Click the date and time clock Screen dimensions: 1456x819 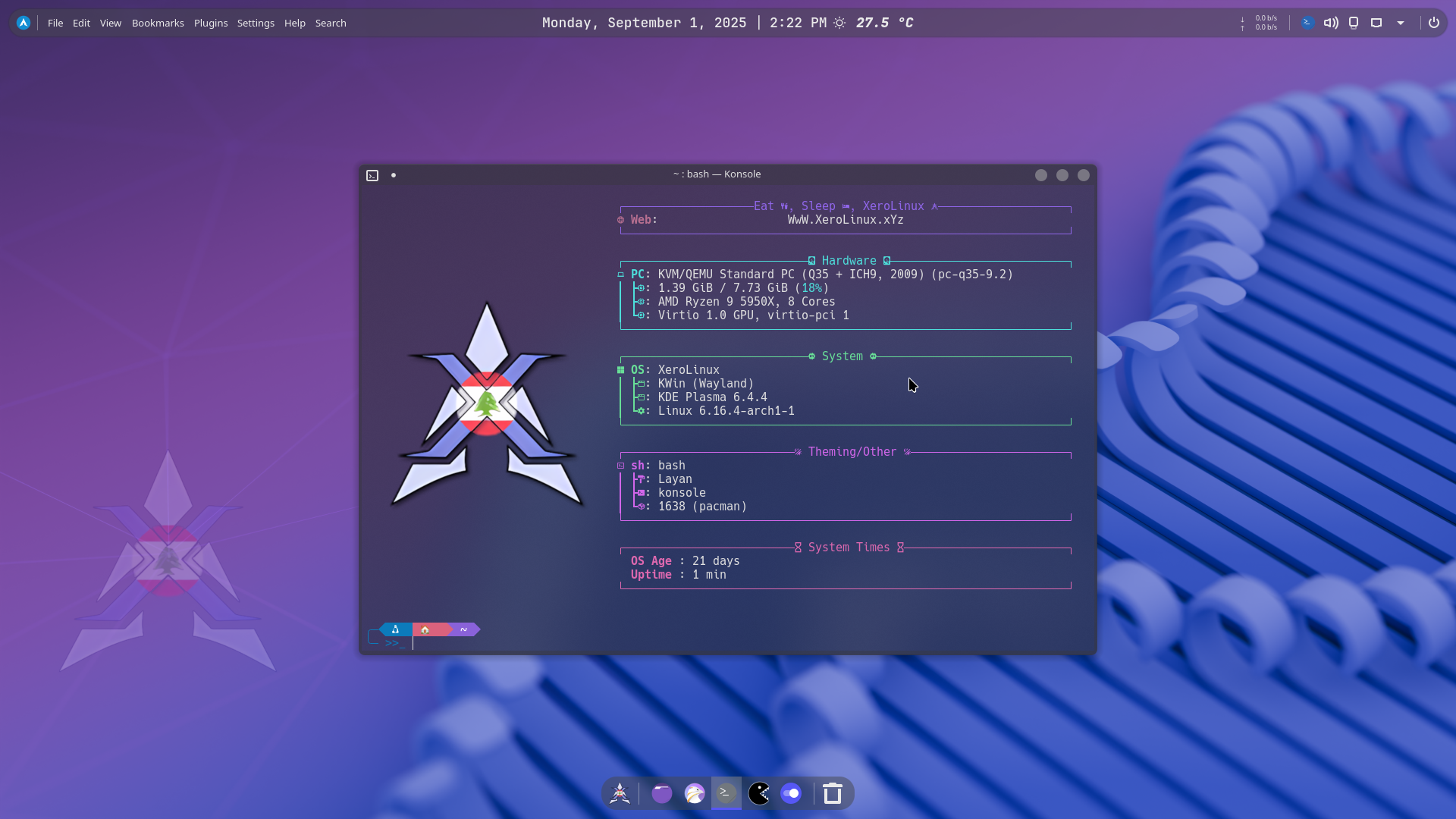[683, 23]
